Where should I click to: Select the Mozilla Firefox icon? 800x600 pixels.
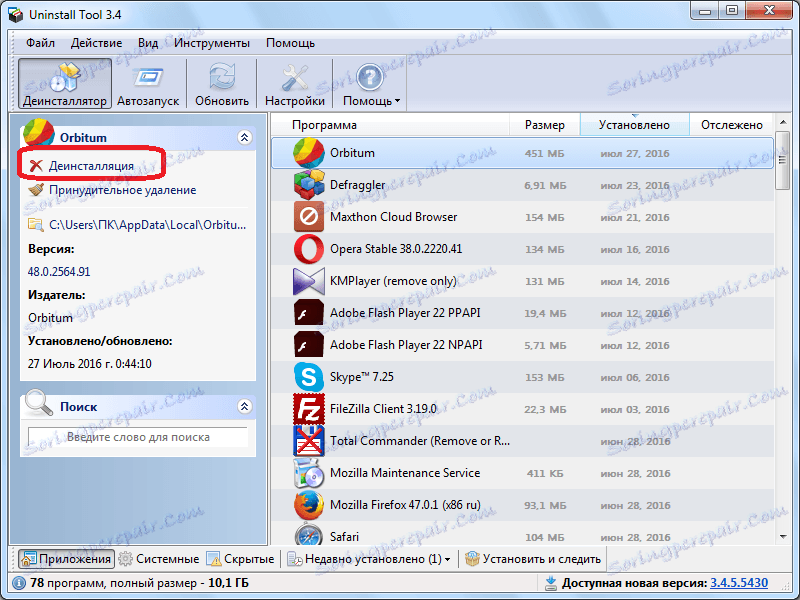[x=308, y=505]
